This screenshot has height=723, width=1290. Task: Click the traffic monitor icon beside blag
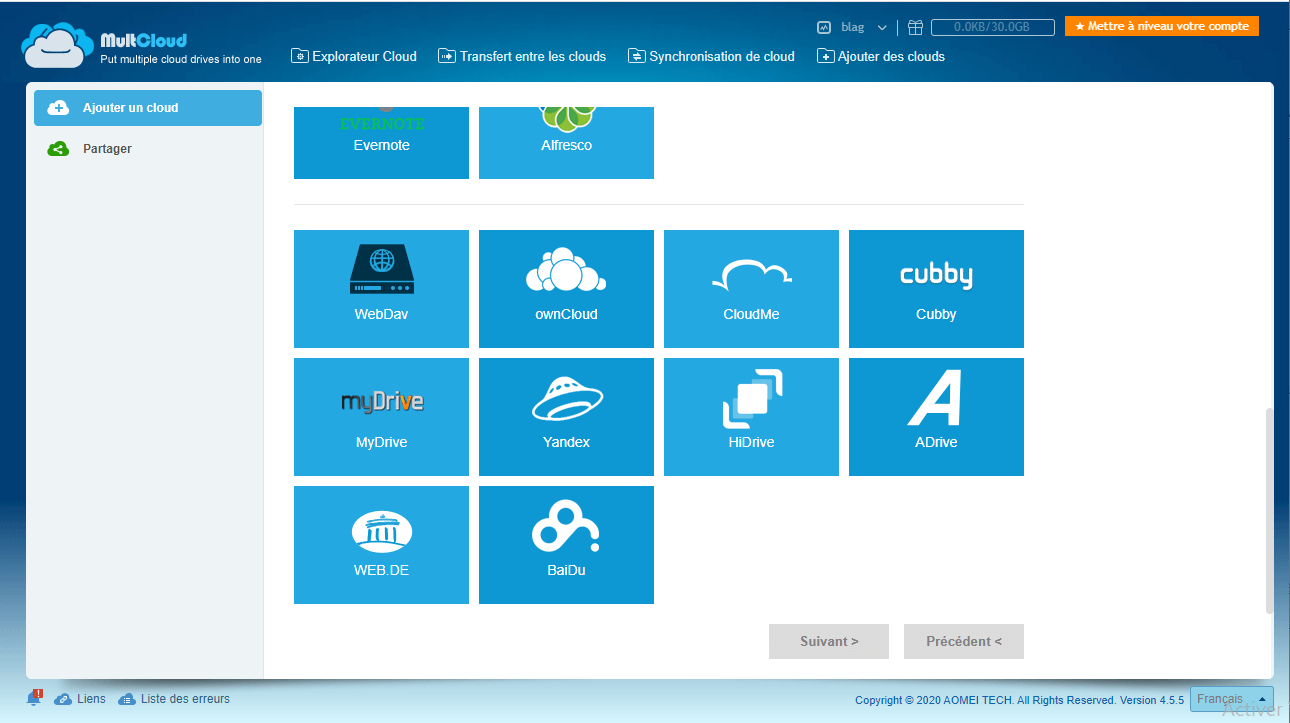824,28
